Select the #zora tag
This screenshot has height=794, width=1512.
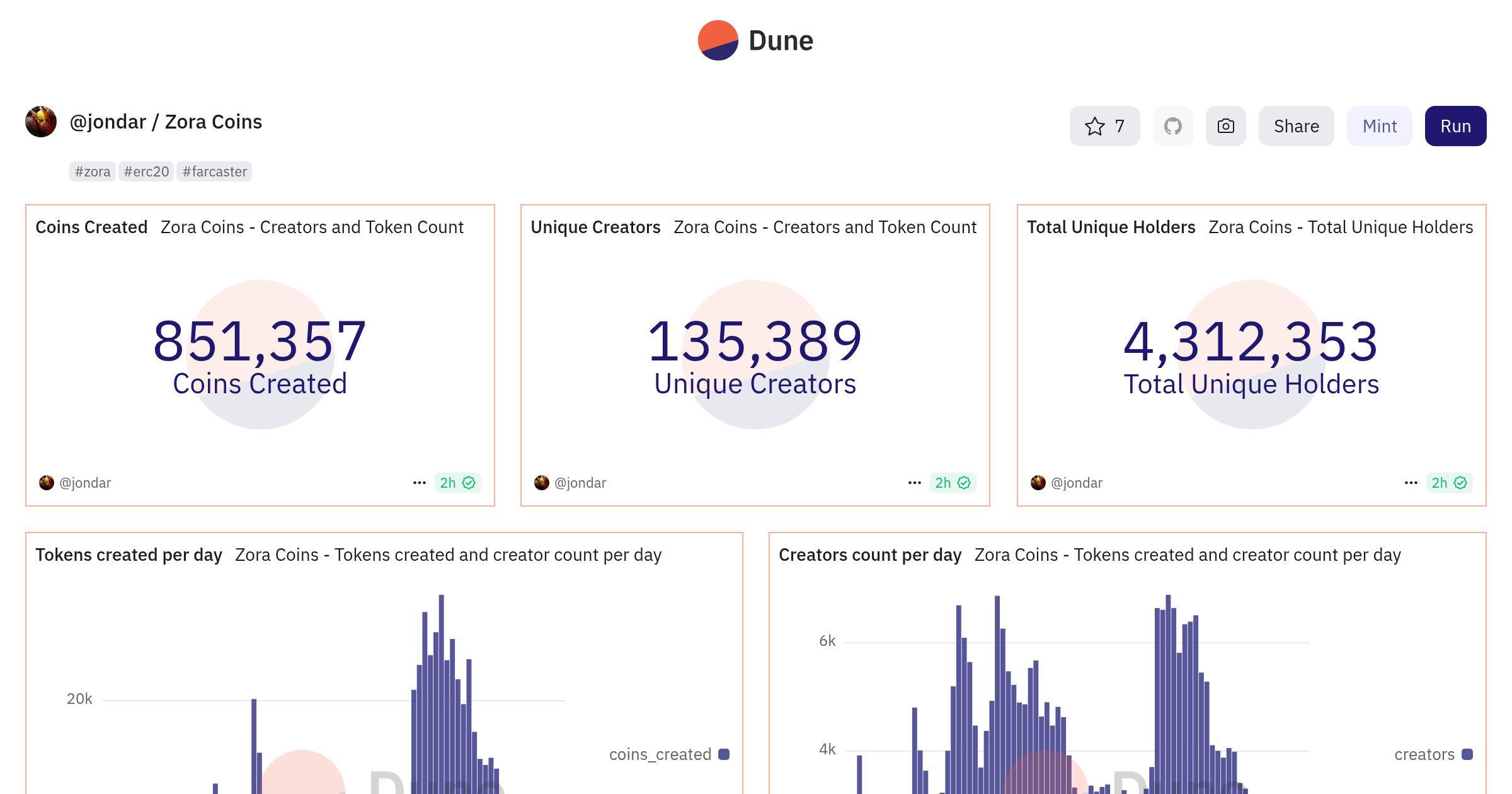(x=93, y=171)
